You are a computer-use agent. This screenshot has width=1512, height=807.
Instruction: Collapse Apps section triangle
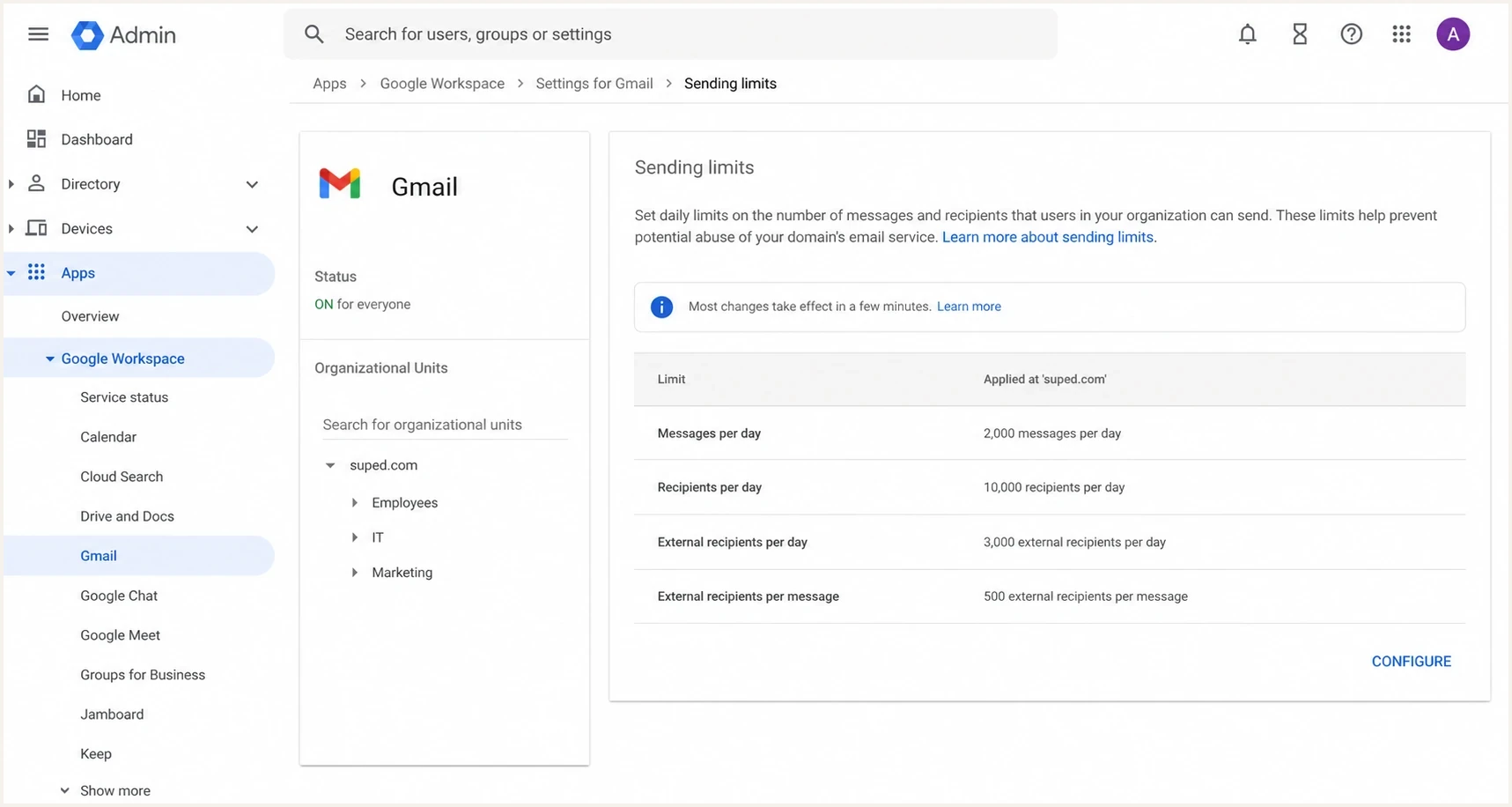[11, 273]
